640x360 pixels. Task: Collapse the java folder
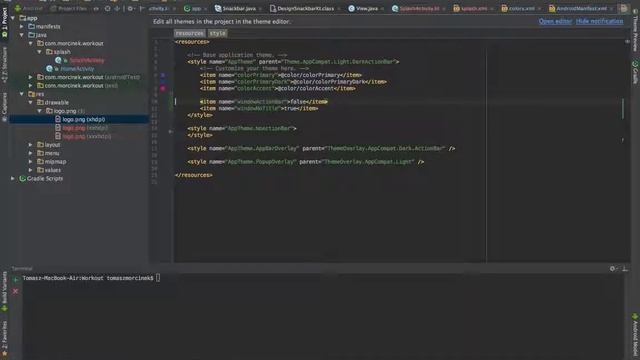(x=22, y=35)
